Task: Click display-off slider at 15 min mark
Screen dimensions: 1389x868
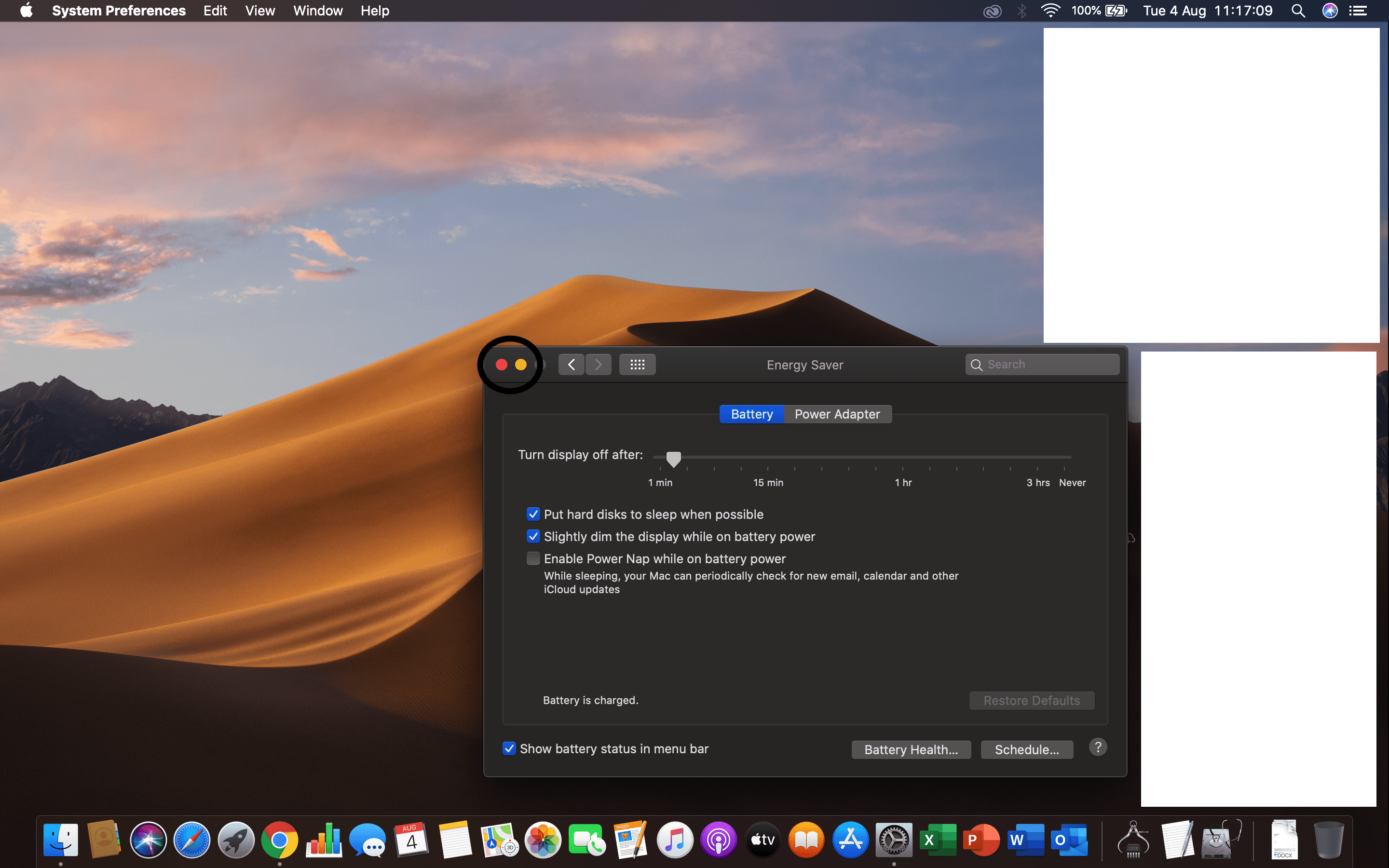Action: click(x=768, y=458)
